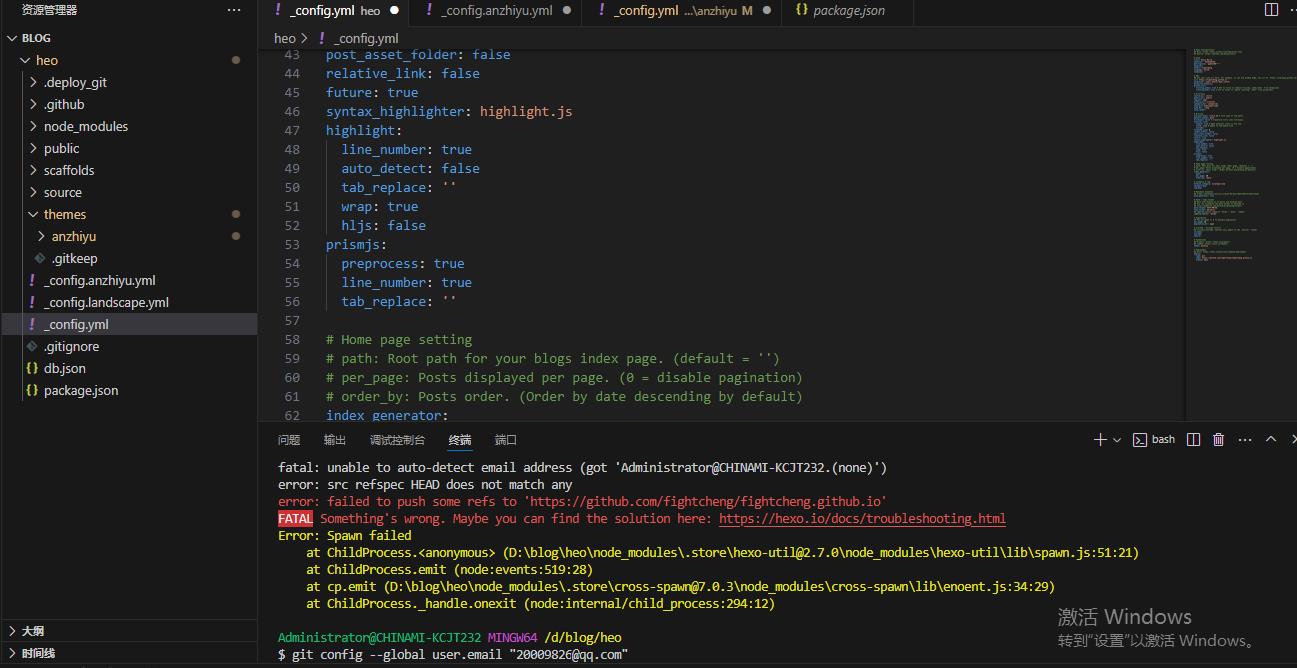The image size is (1297, 668).
Task: Collapse the themes folder
Action: [x=64, y=214]
